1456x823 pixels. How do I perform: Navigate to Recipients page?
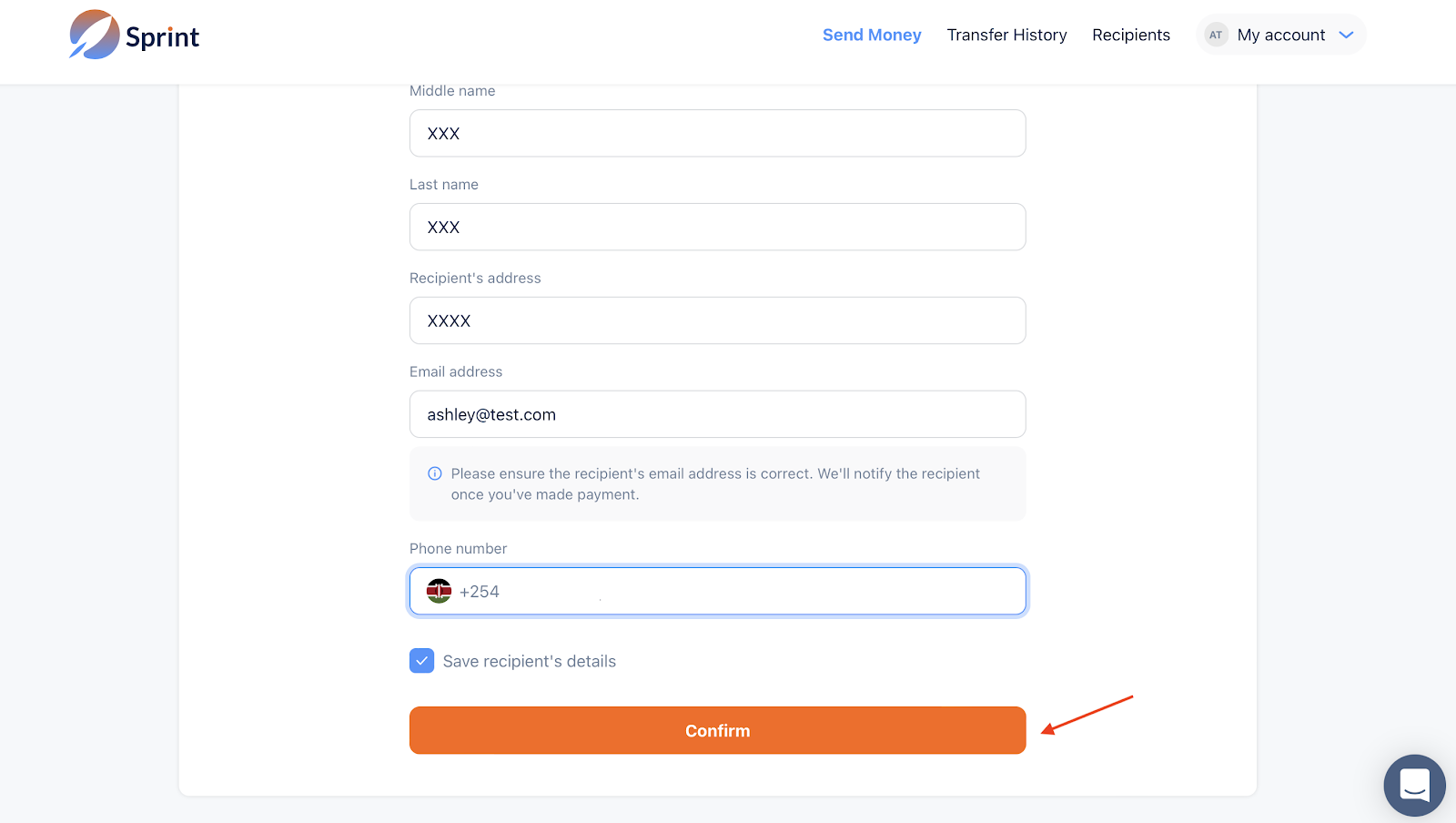tap(1131, 35)
